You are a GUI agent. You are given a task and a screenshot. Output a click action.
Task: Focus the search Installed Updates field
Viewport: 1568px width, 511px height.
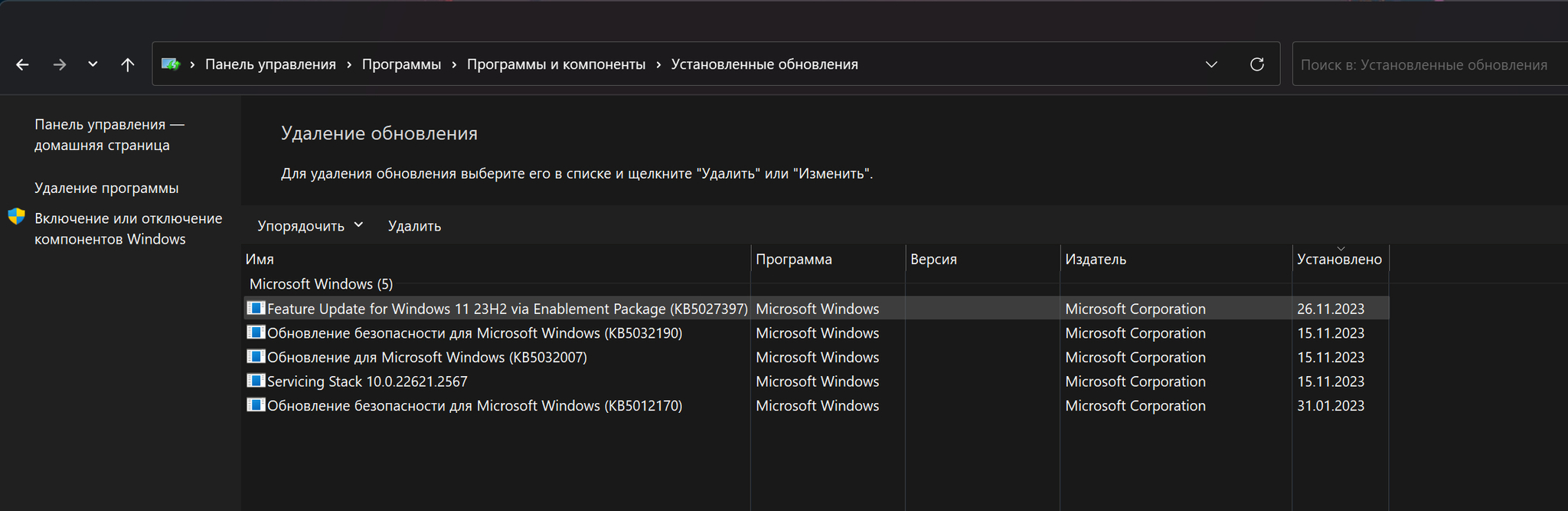point(1430,64)
